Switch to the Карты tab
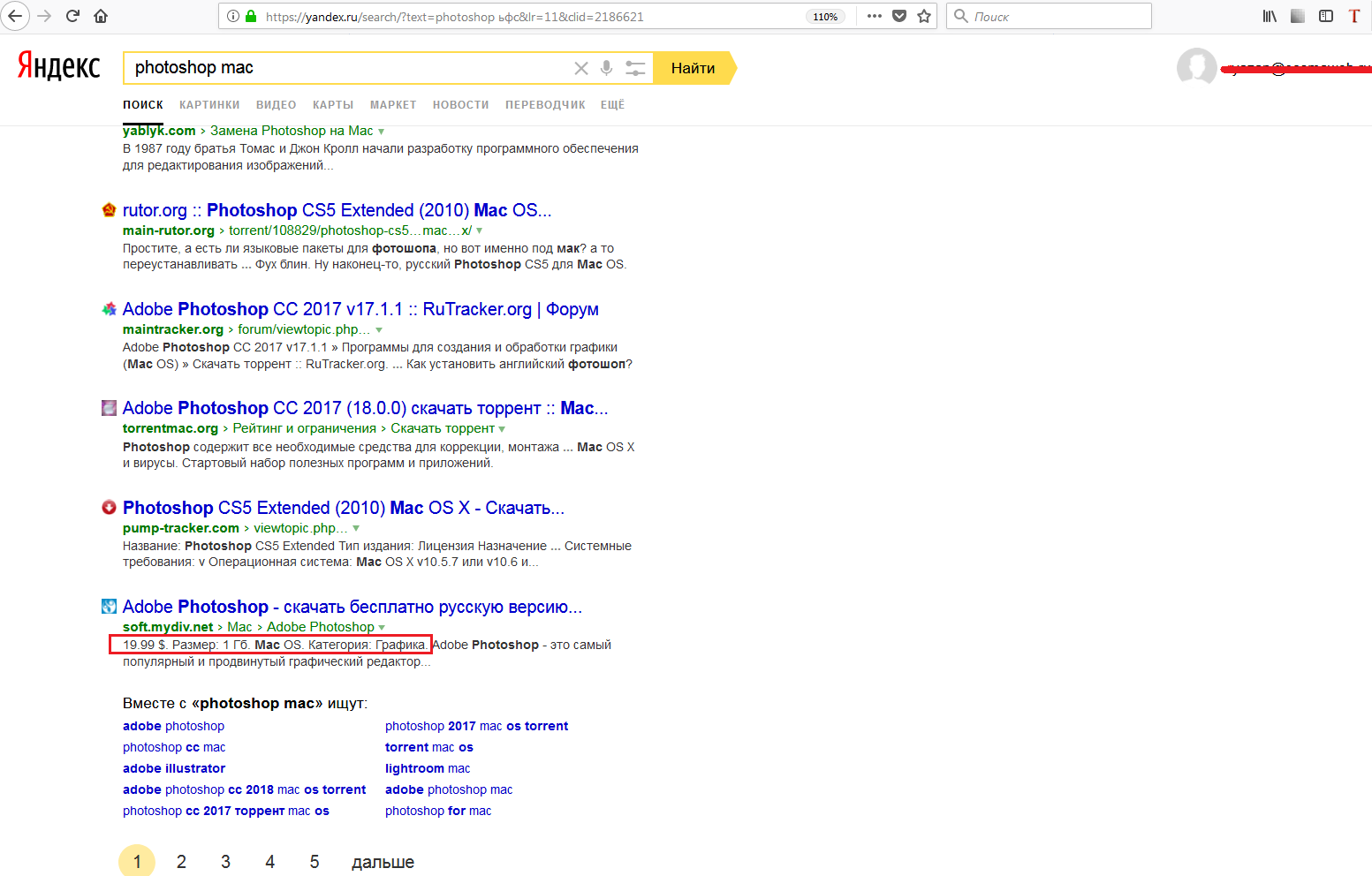This screenshot has width=1372, height=876. (x=333, y=104)
